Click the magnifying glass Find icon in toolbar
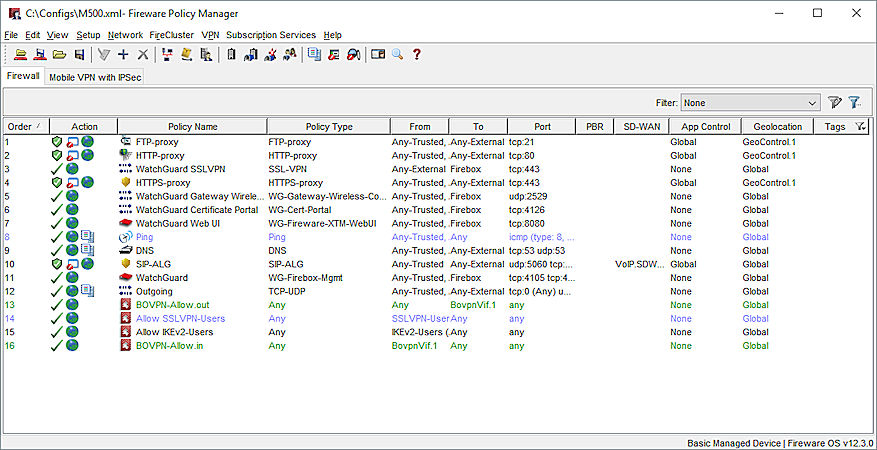Image resolution: width=877 pixels, height=450 pixels. (397, 55)
